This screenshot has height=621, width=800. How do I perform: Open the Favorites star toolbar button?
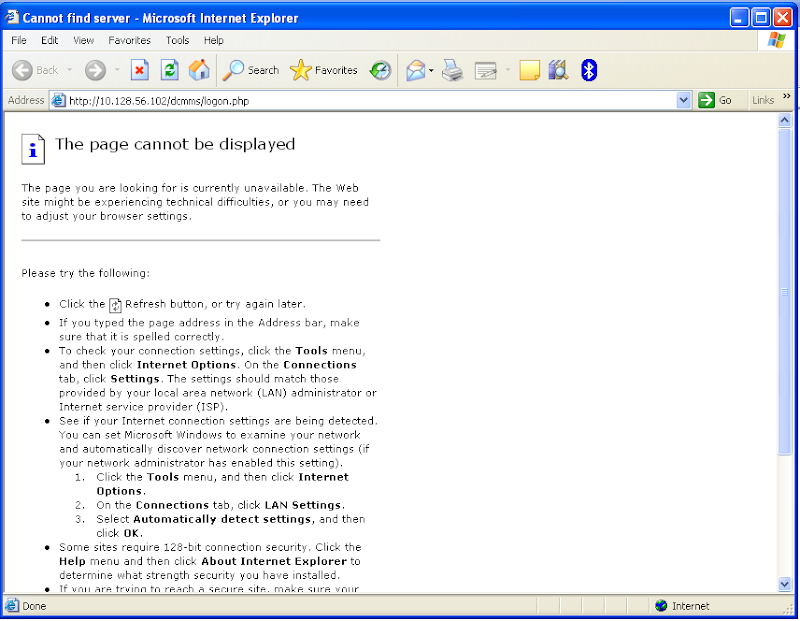(x=323, y=70)
